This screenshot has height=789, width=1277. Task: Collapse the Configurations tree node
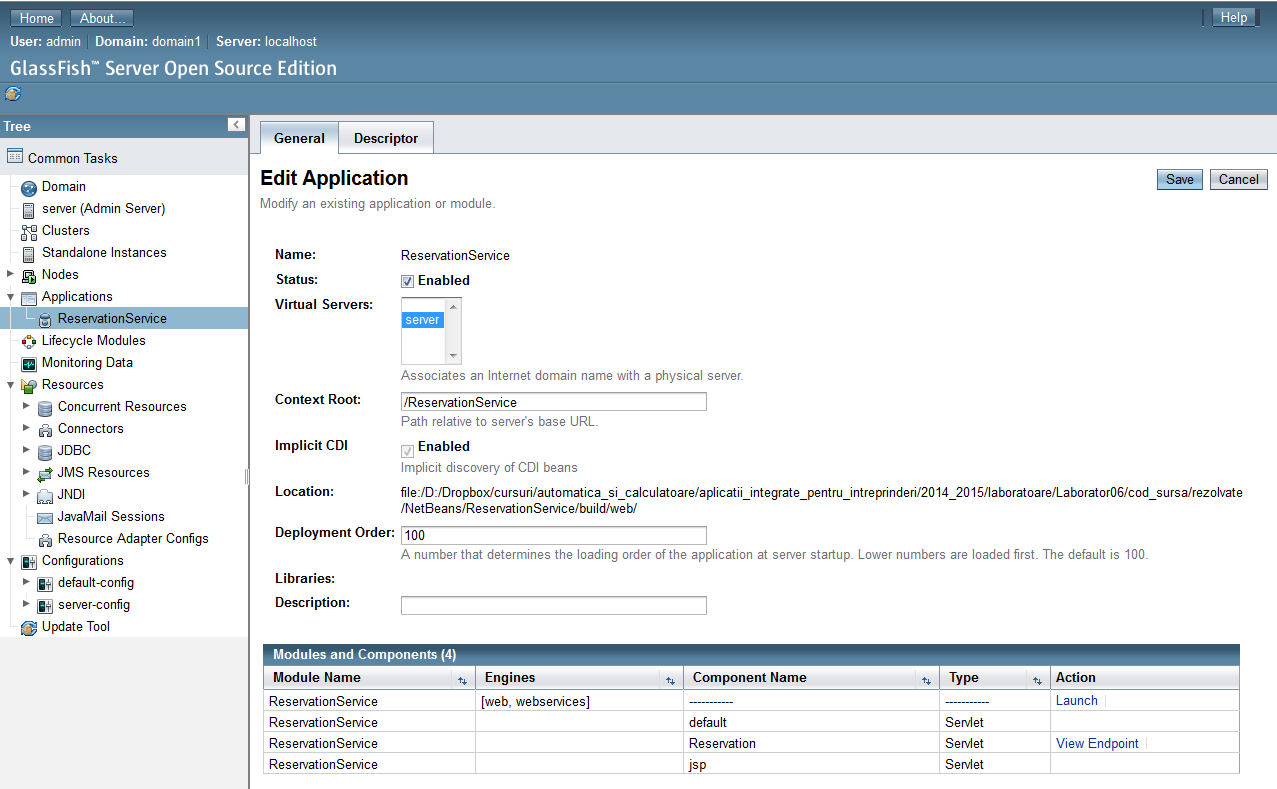pyautogui.click(x=10, y=561)
